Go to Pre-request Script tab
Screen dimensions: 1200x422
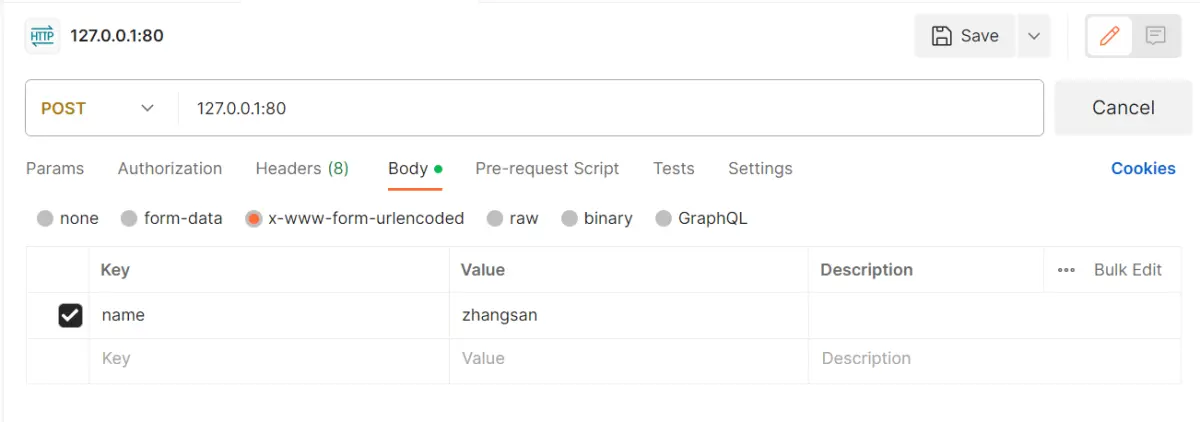(547, 168)
